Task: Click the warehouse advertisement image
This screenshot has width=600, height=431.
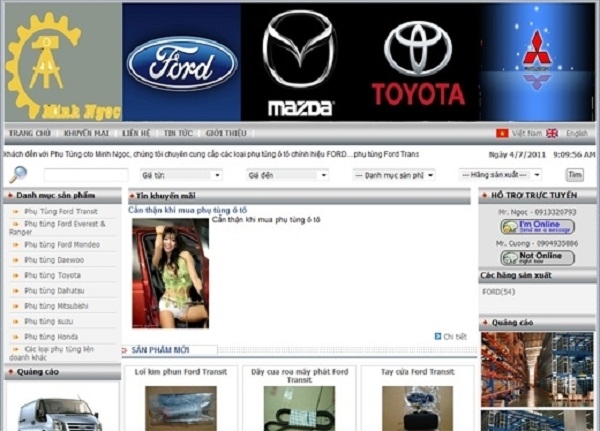Action: point(537,369)
